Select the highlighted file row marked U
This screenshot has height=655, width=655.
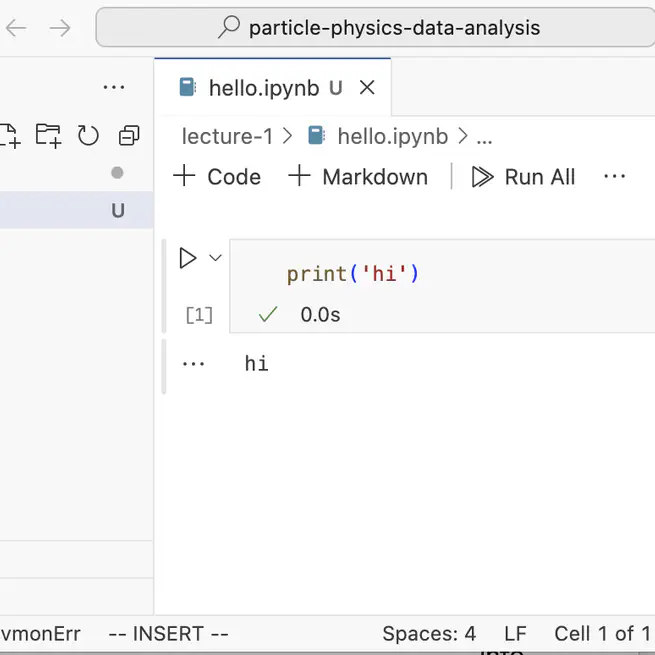76,210
